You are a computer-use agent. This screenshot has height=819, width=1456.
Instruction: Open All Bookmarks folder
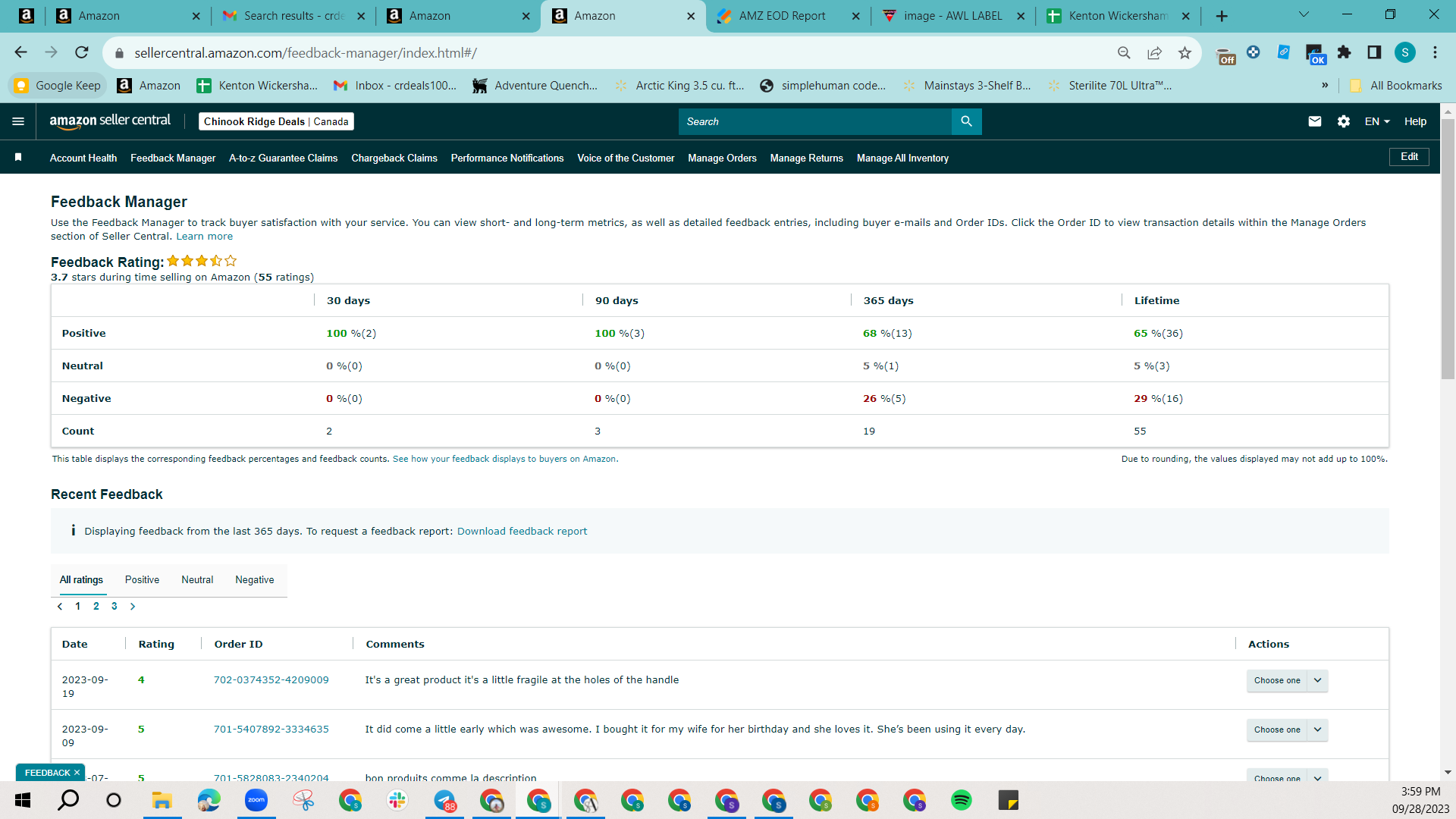pos(1396,86)
